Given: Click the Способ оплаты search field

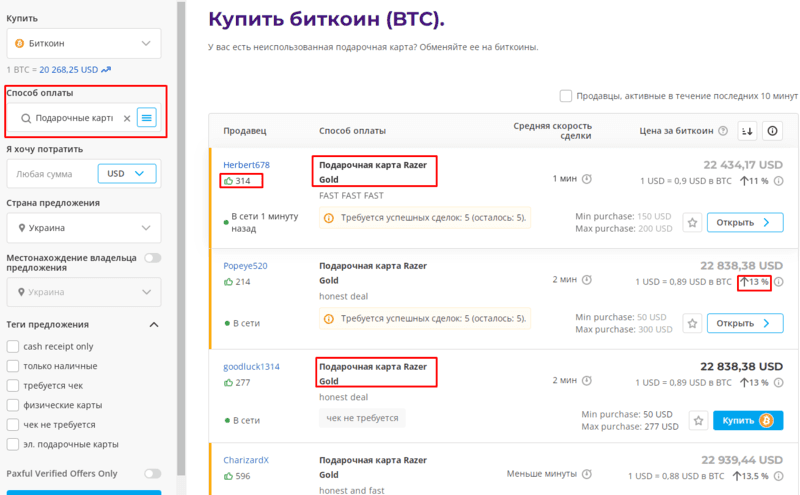Looking at the screenshot, I should [x=70, y=118].
